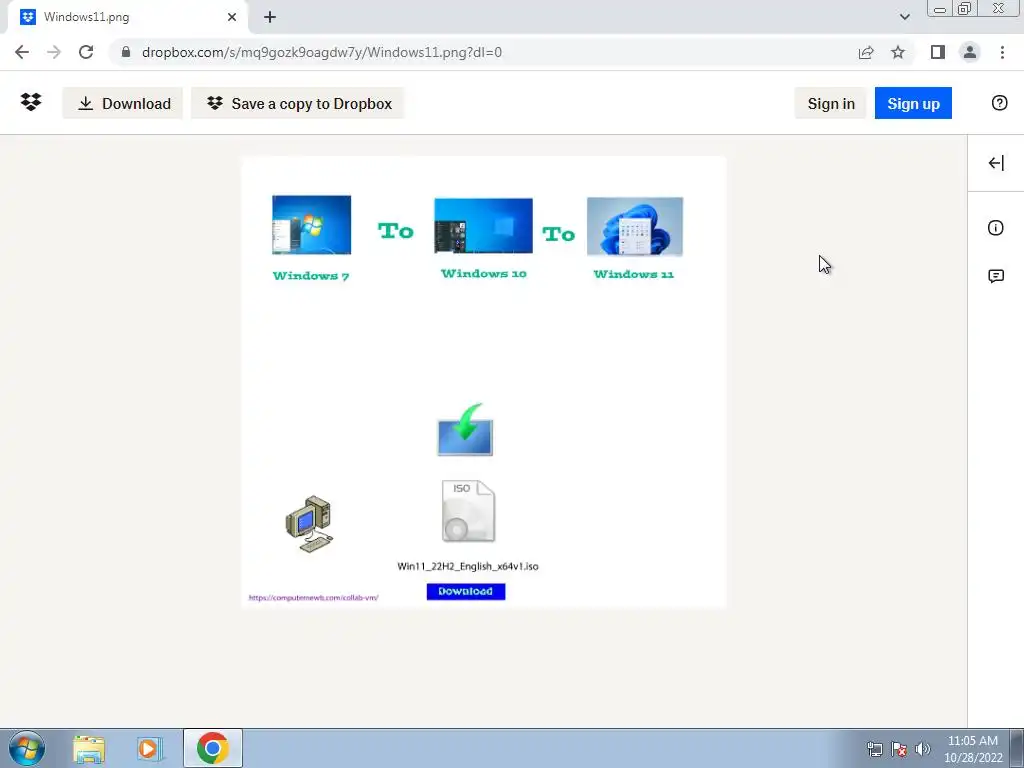Click the 'Windows 7' green caption
Screen dimensions: 1024x768
click(311, 276)
